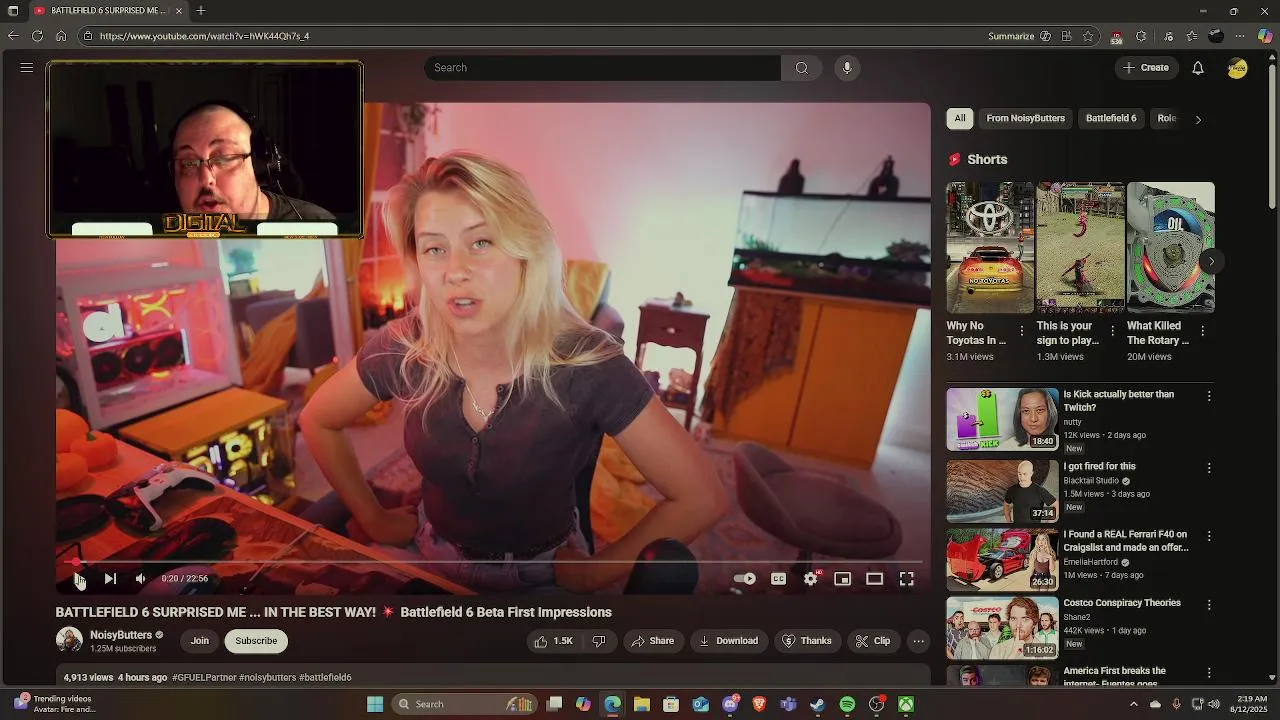Select the Battlefield 6 chip
The width and height of the screenshot is (1280, 720).
click(1111, 118)
